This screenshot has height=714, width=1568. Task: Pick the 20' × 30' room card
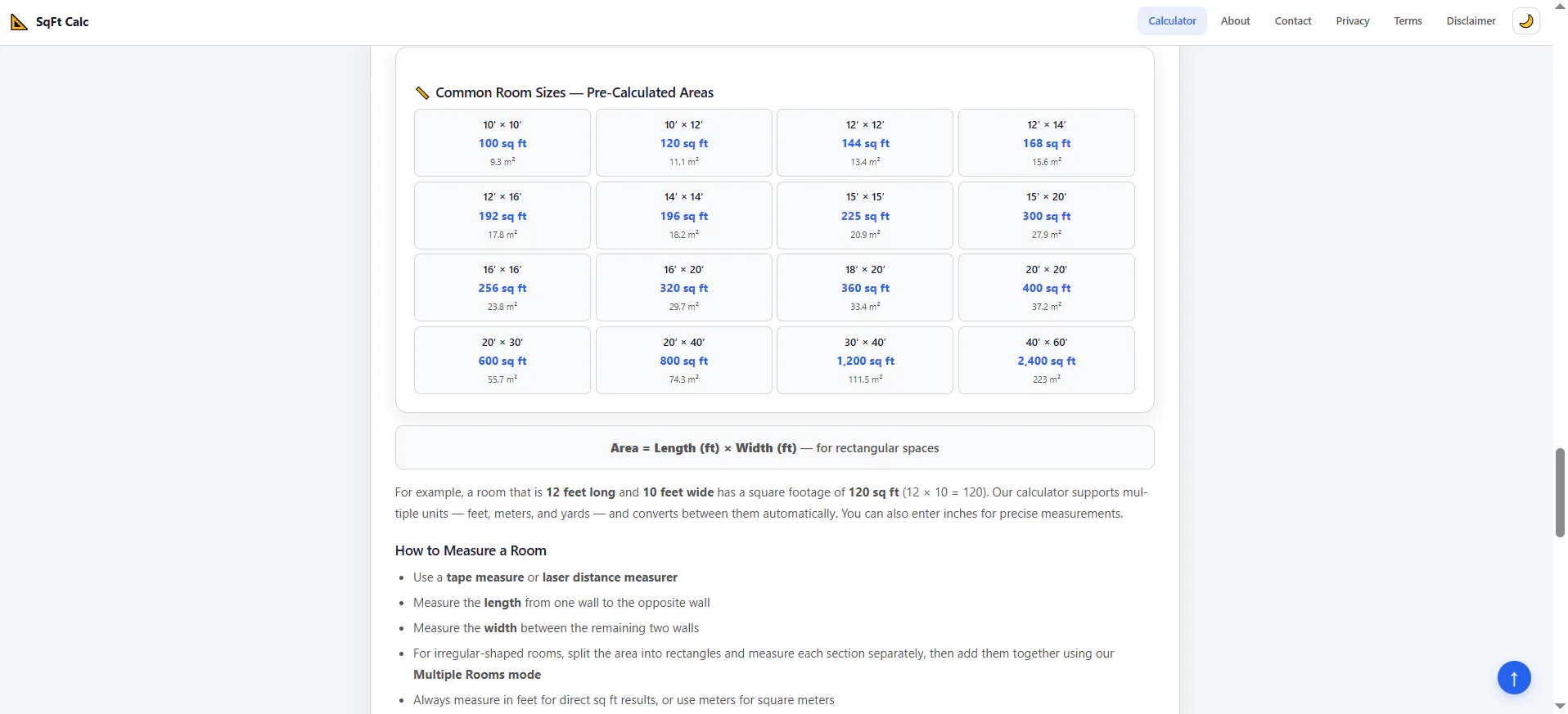pyautogui.click(x=502, y=360)
